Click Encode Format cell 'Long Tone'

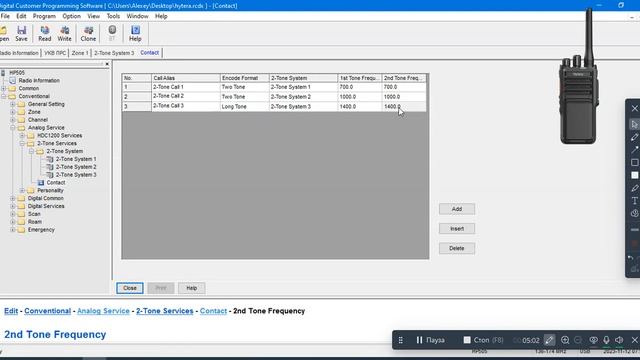pyautogui.click(x=244, y=107)
